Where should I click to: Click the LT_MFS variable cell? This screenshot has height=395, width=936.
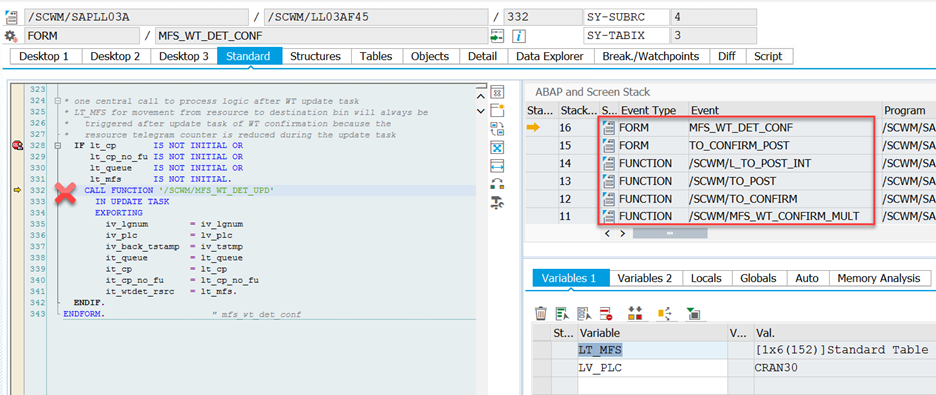click(x=652, y=350)
